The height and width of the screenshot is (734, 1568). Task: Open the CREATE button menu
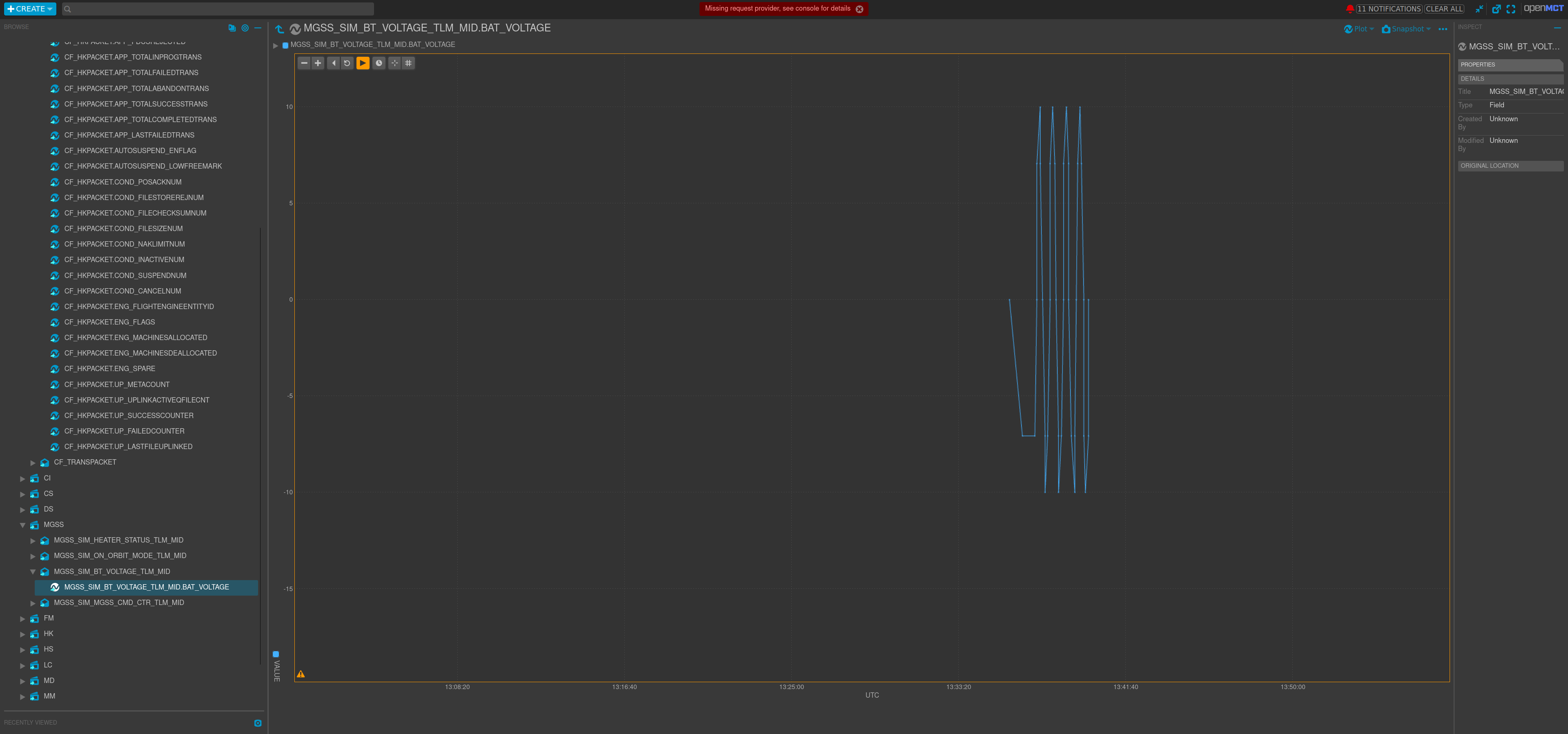tap(30, 9)
